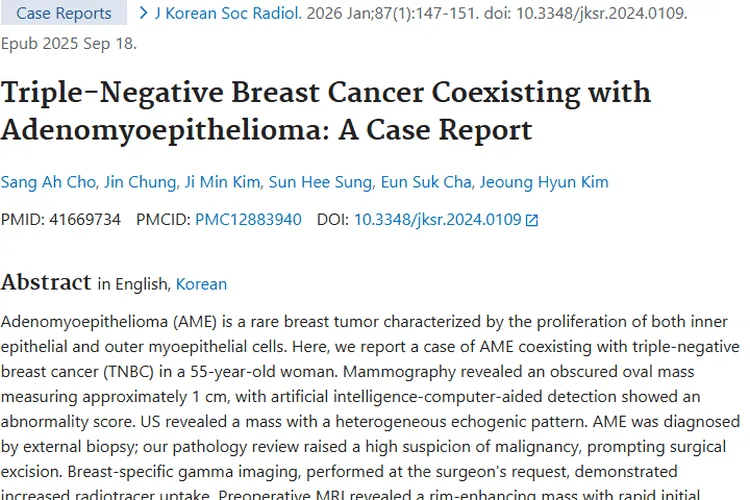Click the Case Reports publication type badge
This screenshot has height=500, width=750.
pyautogui.click(x=64, y=14)
